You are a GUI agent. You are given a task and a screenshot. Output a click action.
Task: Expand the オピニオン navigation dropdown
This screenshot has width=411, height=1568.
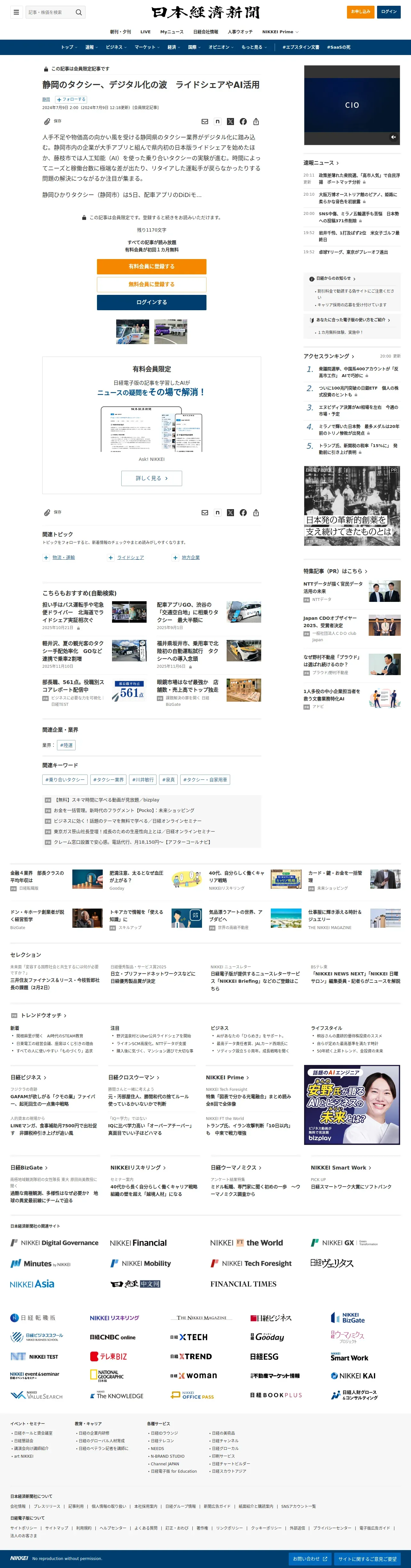click(221, 47)
